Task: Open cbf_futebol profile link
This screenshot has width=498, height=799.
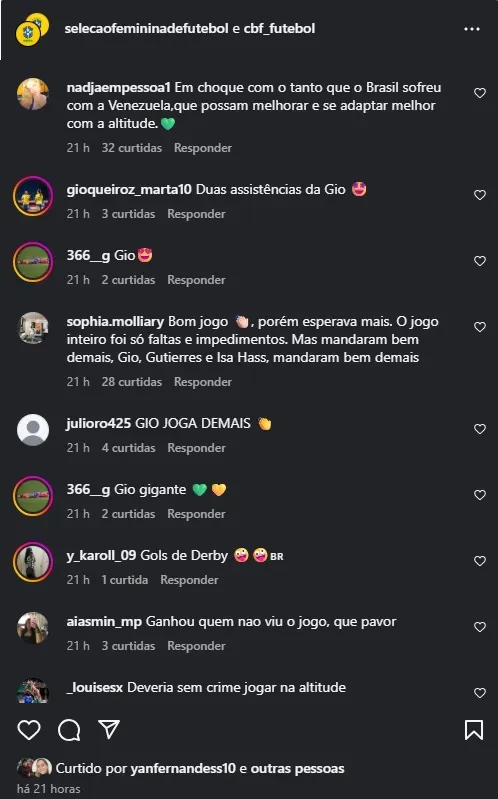Action: (x=279, y=29)
